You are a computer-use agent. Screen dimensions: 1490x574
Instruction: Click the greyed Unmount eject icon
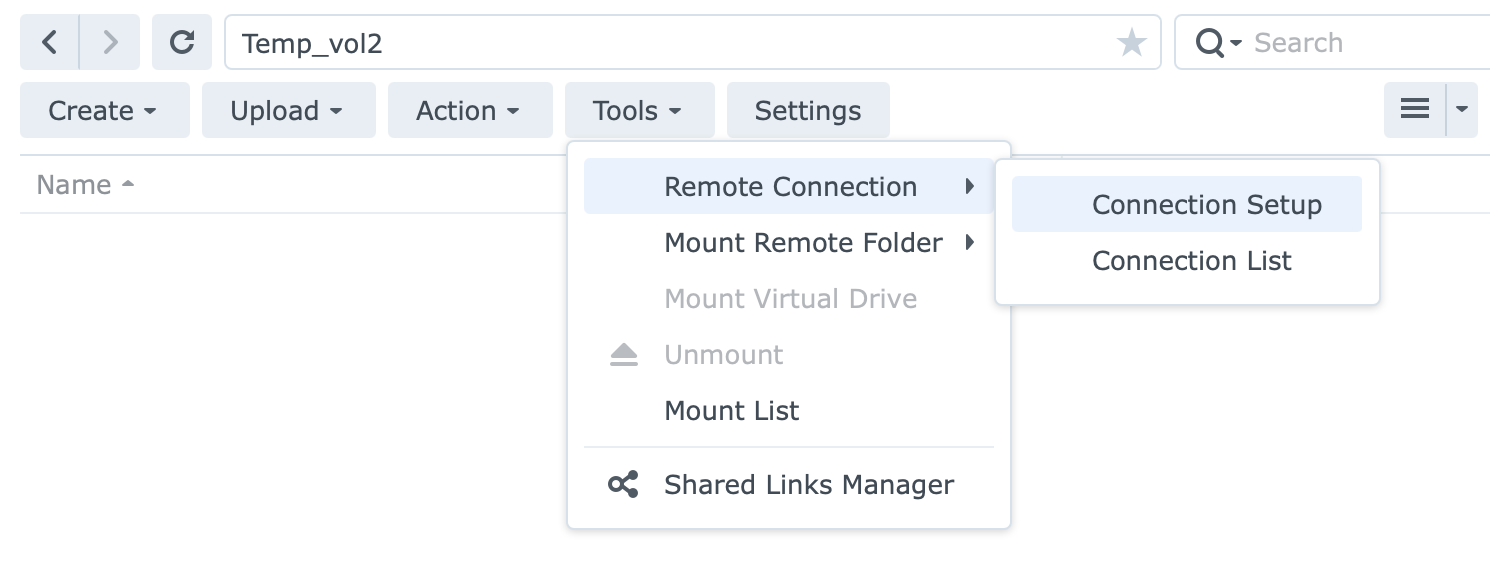624,355
